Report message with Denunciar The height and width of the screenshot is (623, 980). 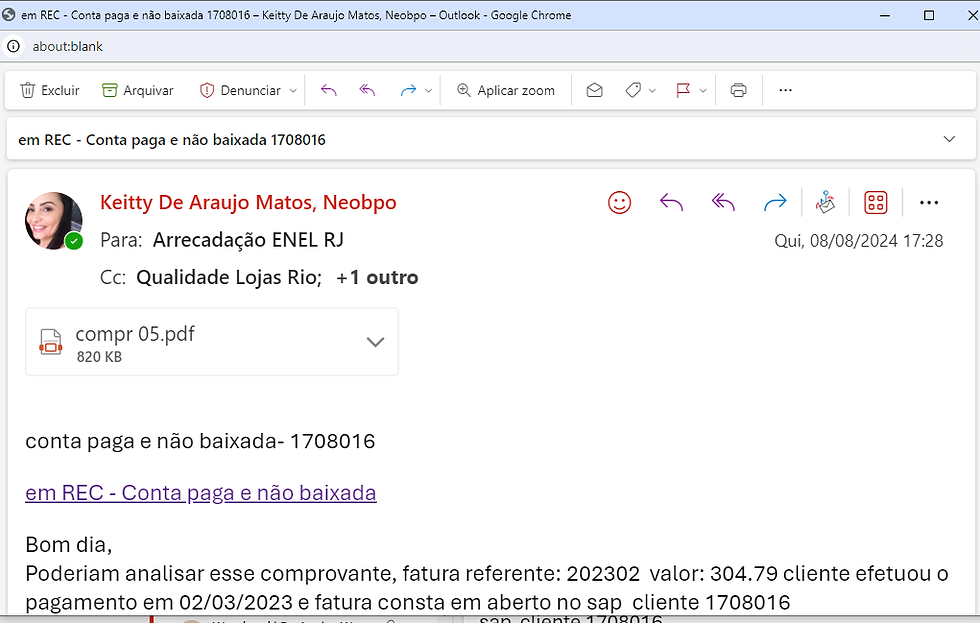point(241,91)
